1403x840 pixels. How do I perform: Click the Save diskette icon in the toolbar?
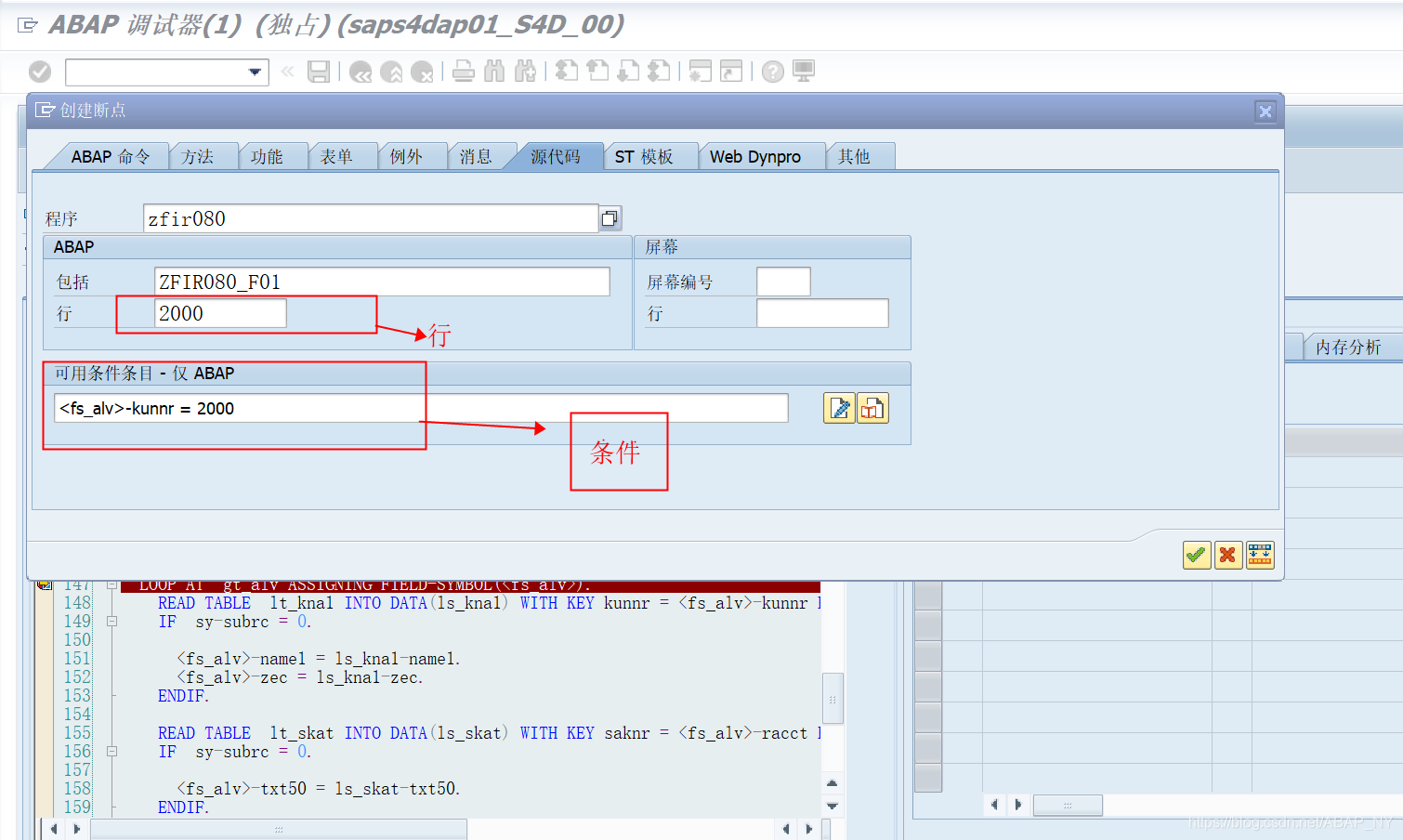pyautogui.click(x=319, y=72)
